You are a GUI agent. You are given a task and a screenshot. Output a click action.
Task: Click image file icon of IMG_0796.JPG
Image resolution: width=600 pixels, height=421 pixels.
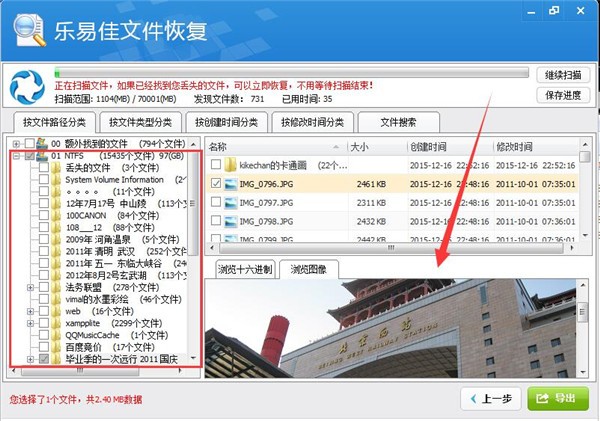tap(230, 184)
